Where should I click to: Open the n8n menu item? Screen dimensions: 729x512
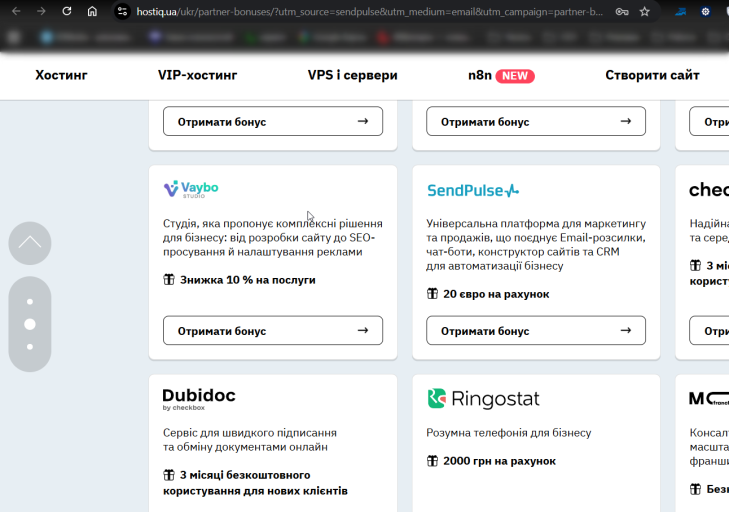[479, 75]
